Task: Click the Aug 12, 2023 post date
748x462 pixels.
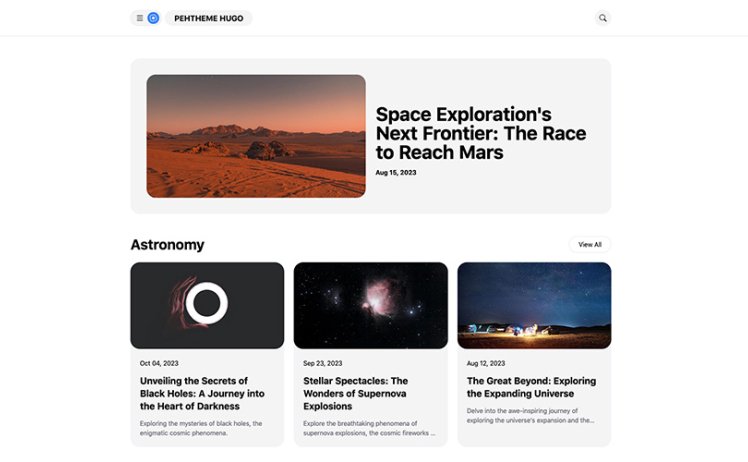Action: point(486,363)
